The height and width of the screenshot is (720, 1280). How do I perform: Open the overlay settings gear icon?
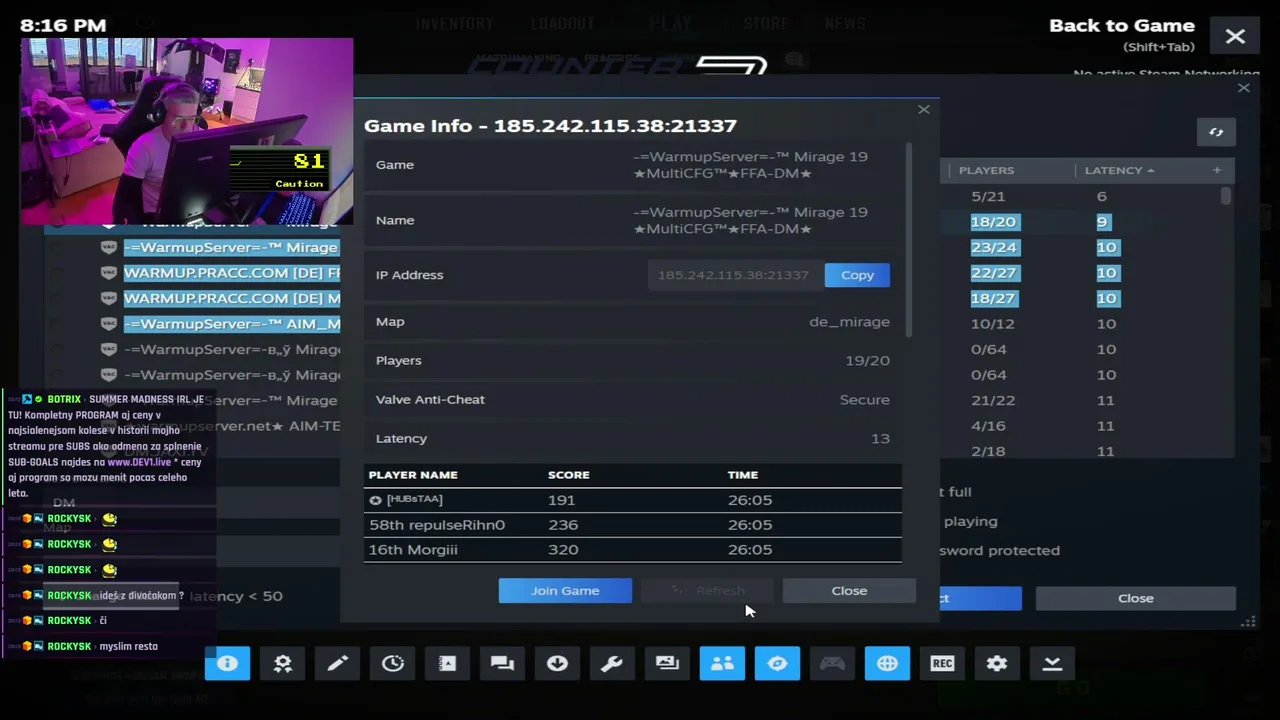click(997, 663)
